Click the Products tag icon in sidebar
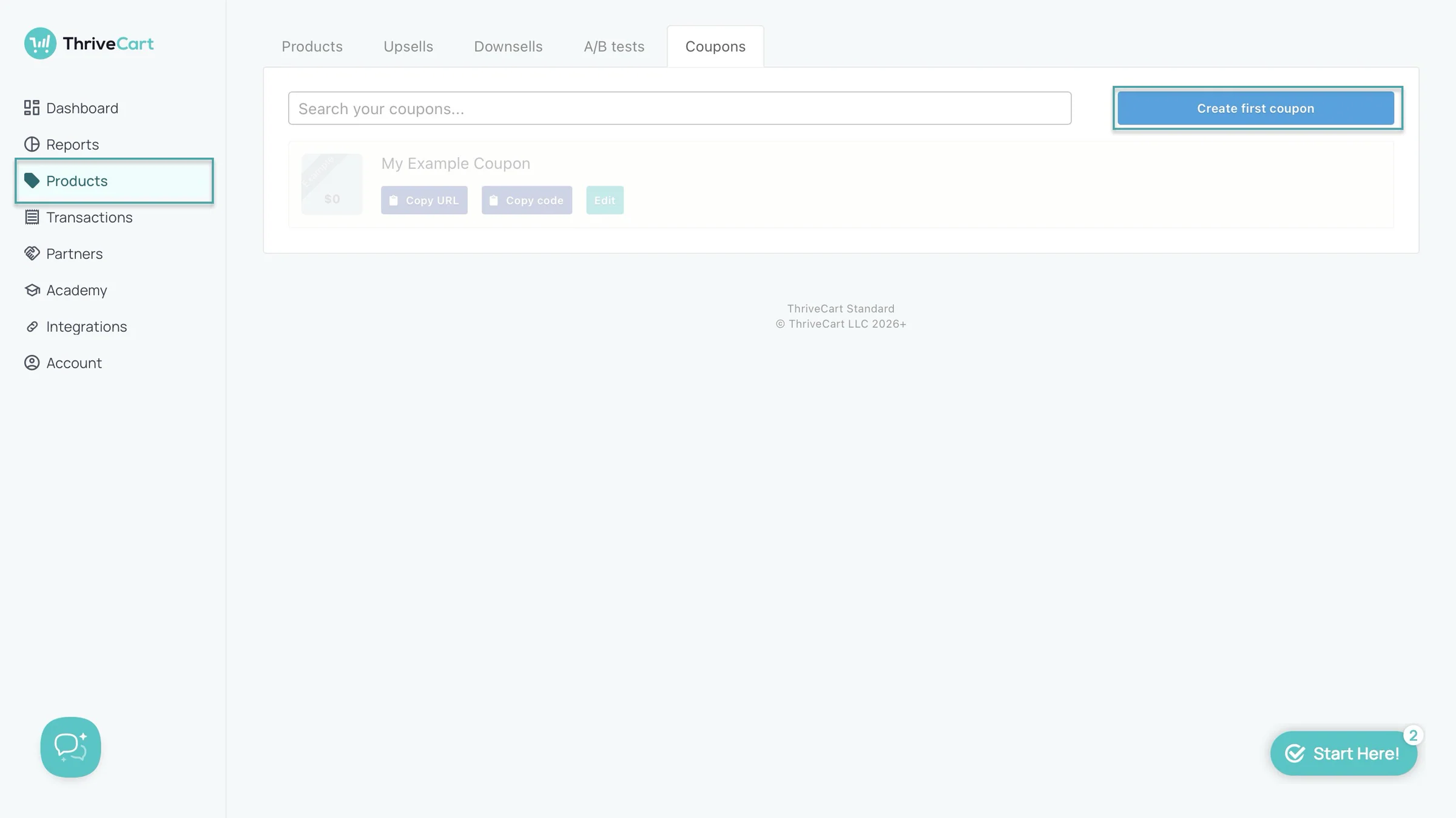The width and height of the screenshot is (1456, 818). coord(32,181)
